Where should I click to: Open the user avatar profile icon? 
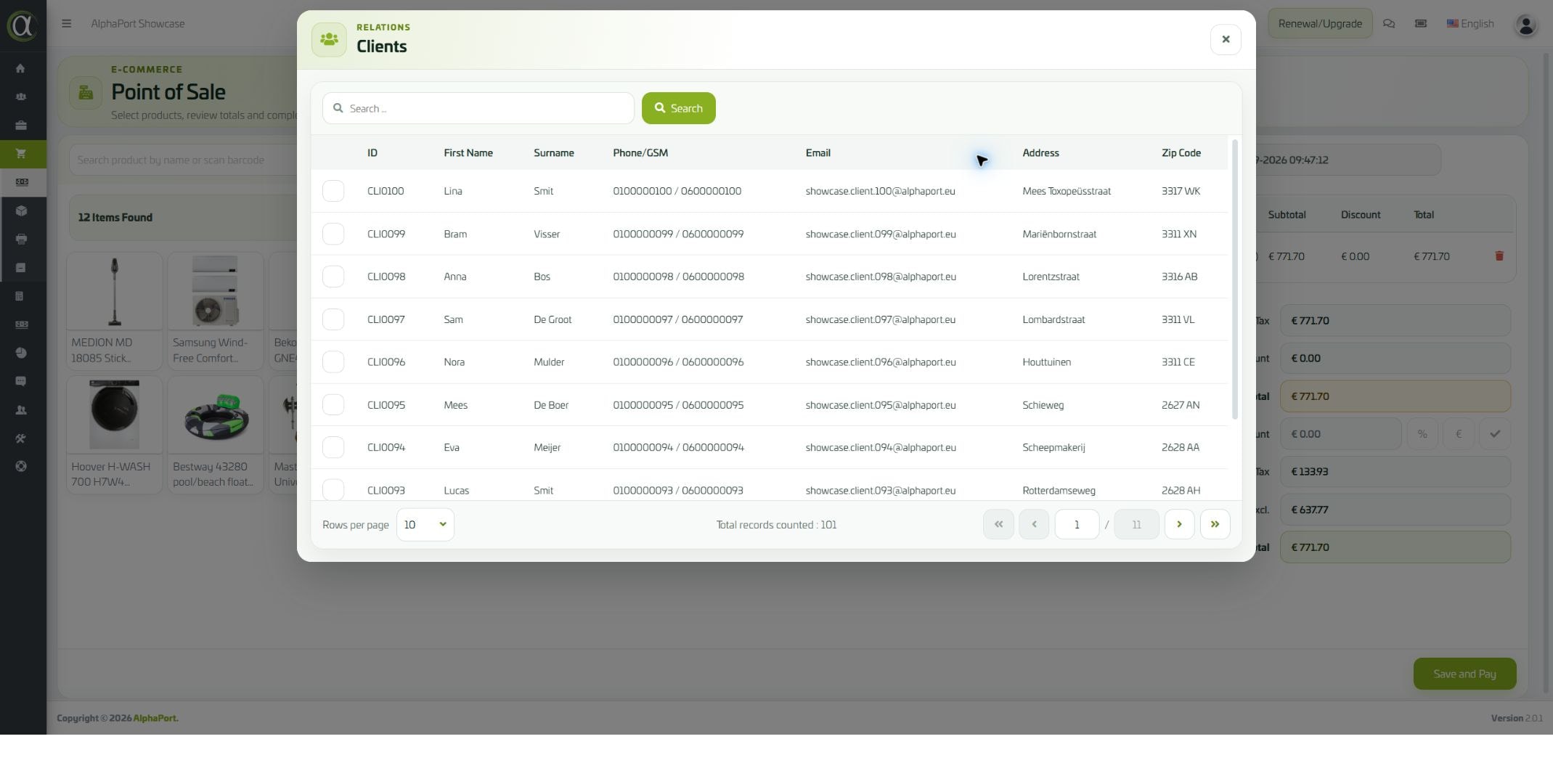pos(1525,25)
